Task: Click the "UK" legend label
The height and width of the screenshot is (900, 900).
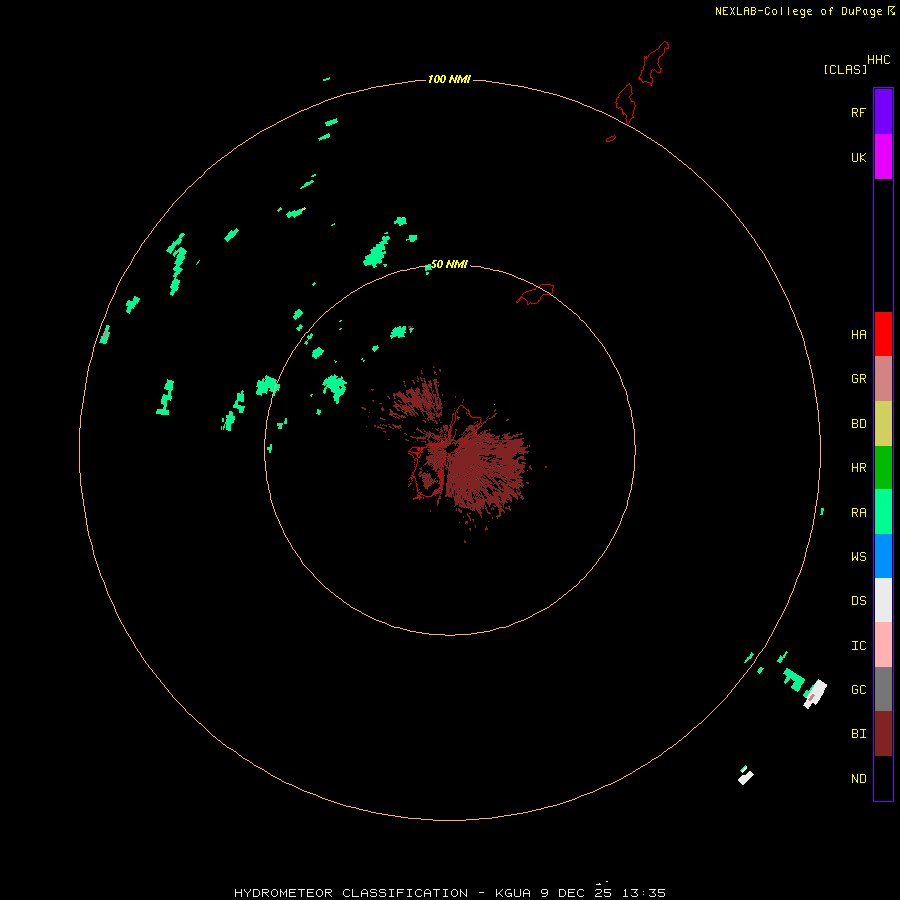Action: (x=858, y=157)
